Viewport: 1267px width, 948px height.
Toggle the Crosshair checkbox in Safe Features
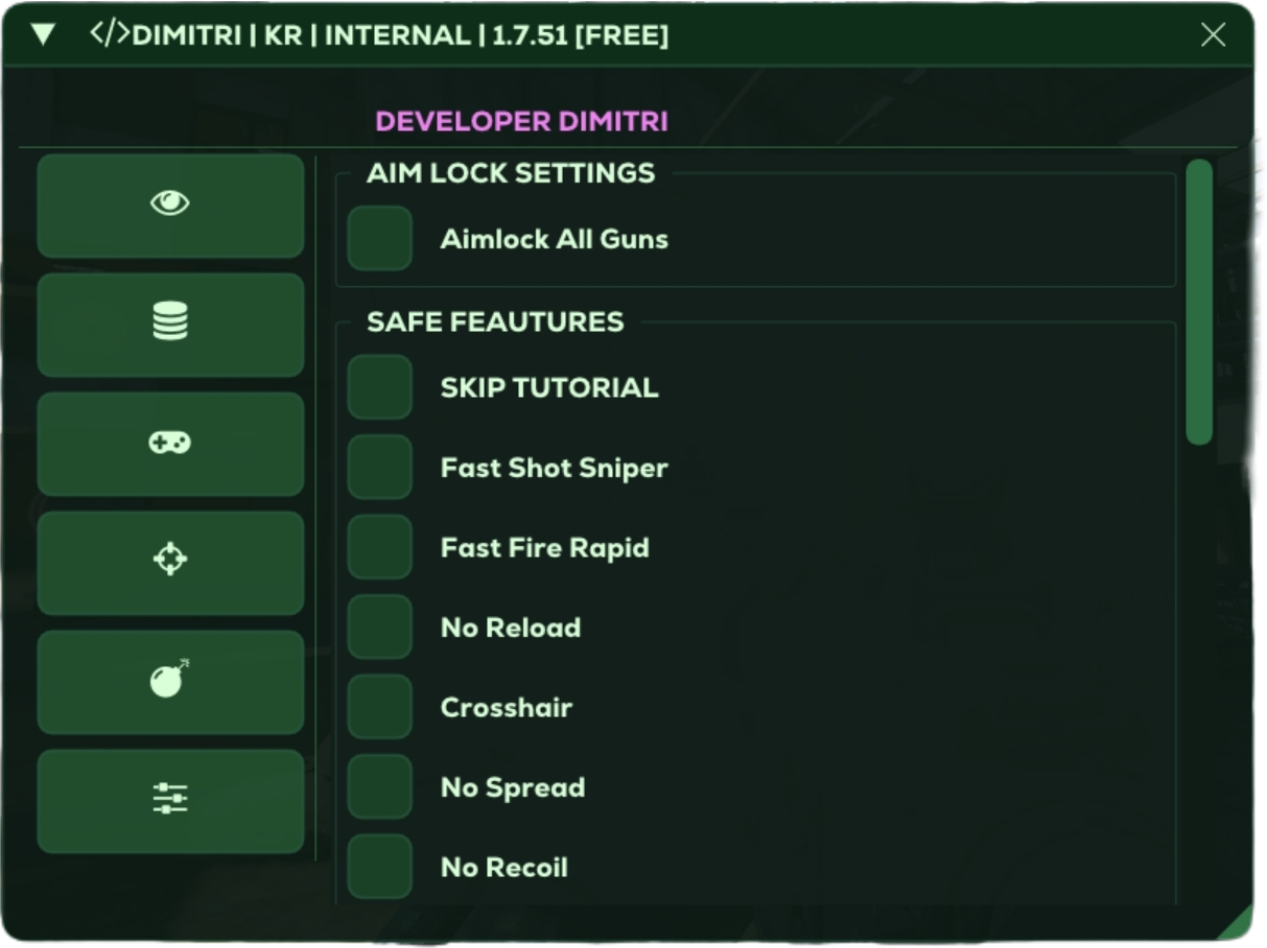[x=380, y=707]
